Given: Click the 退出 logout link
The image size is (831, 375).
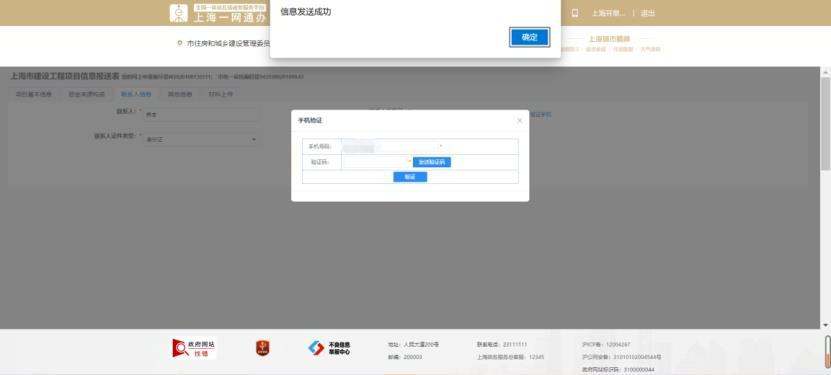Looking at the screenshot, I should 648,13.
